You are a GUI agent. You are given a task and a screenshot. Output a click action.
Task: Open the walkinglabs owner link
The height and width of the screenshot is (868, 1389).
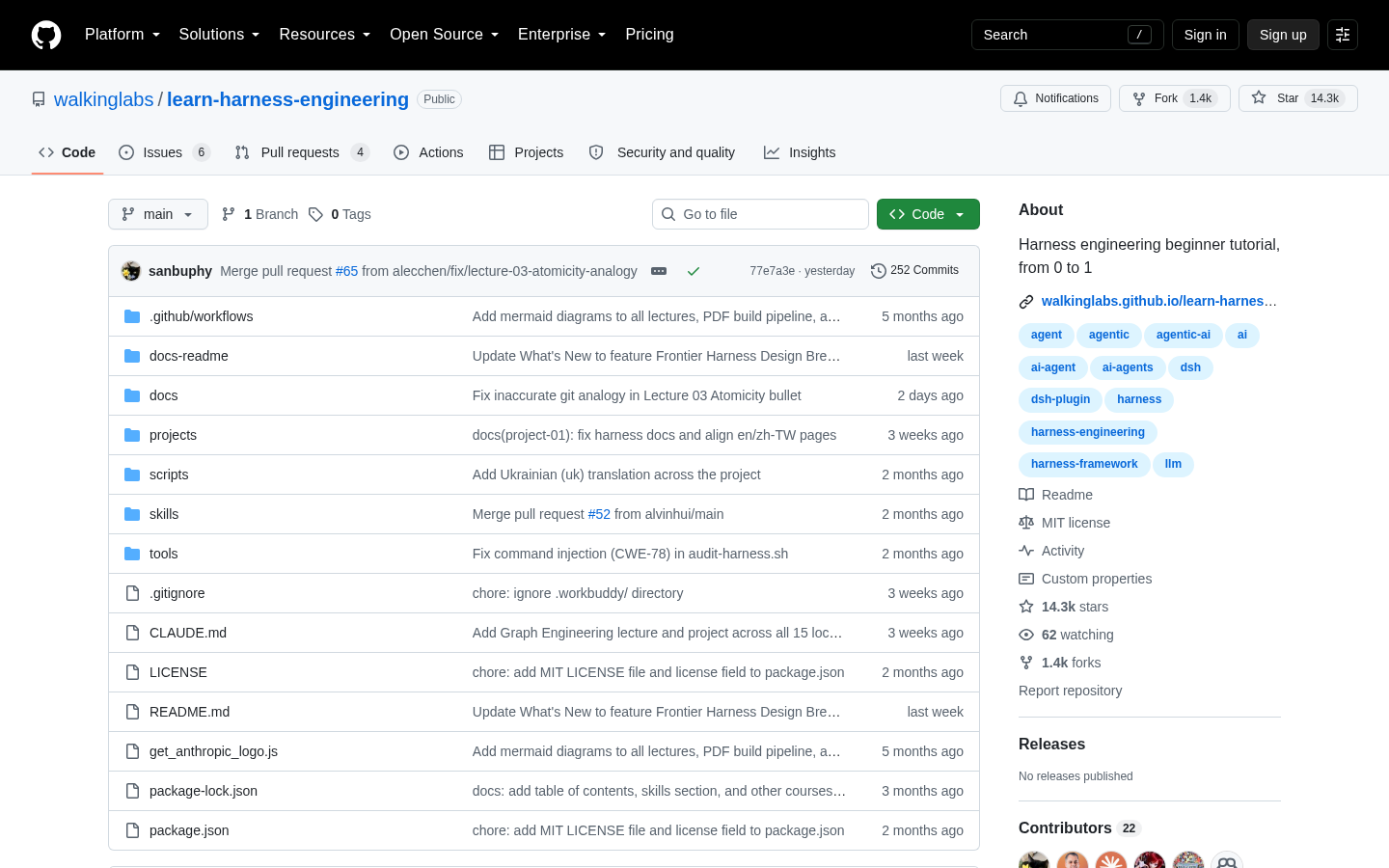[103, 99]
